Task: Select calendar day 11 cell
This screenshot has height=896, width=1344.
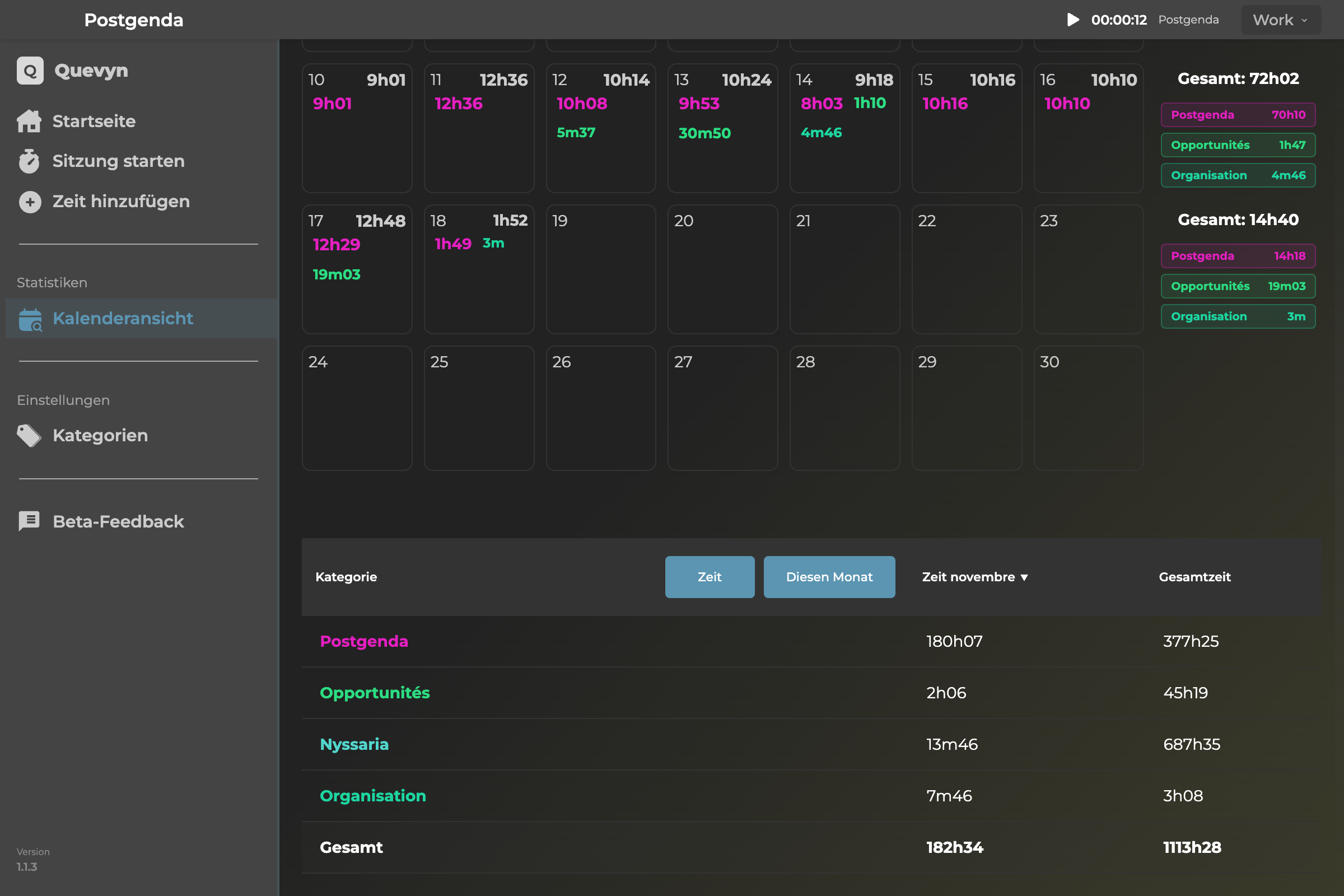Action: [479, 128]
